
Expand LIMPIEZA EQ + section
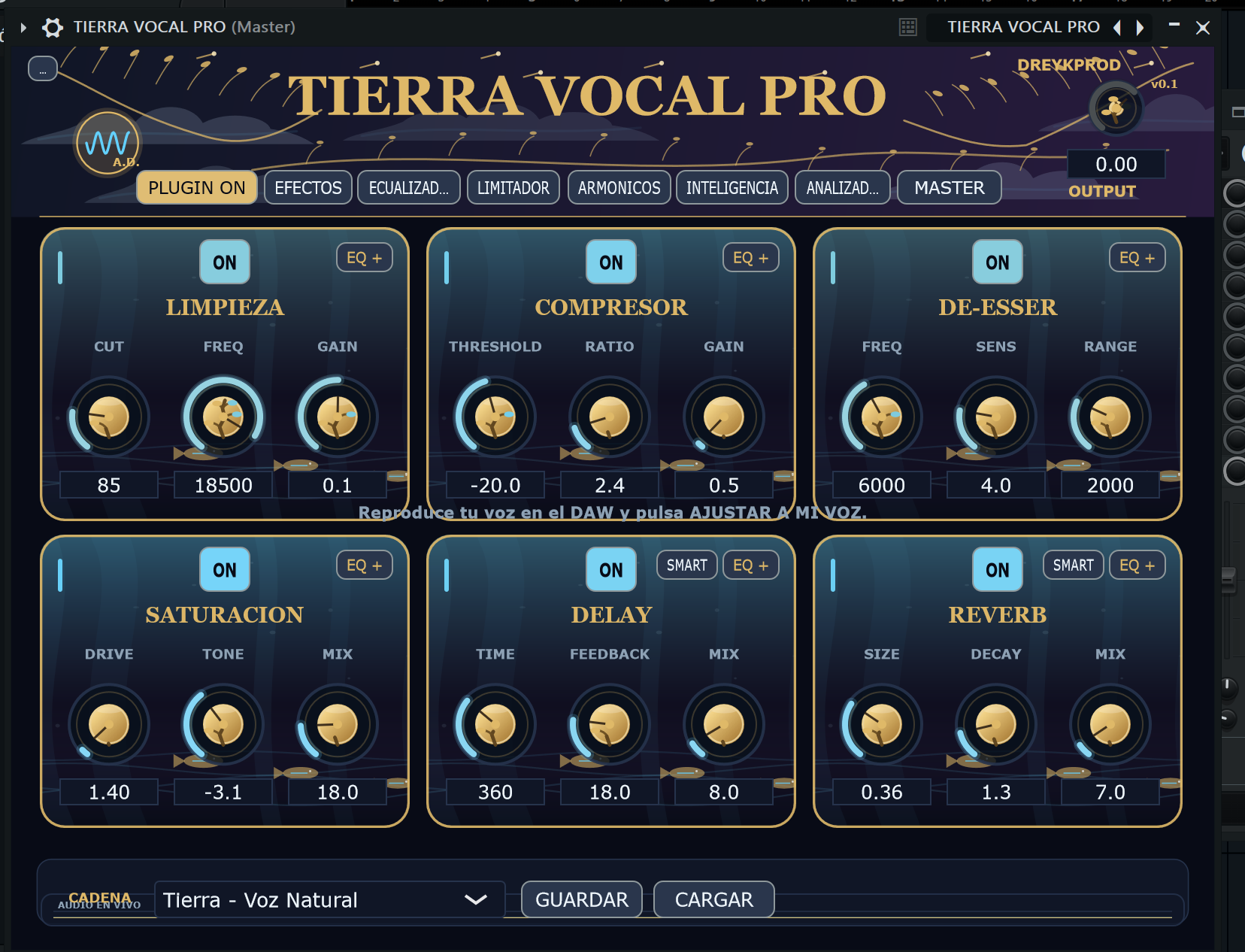pyautogui.click(x=365, y=257)
